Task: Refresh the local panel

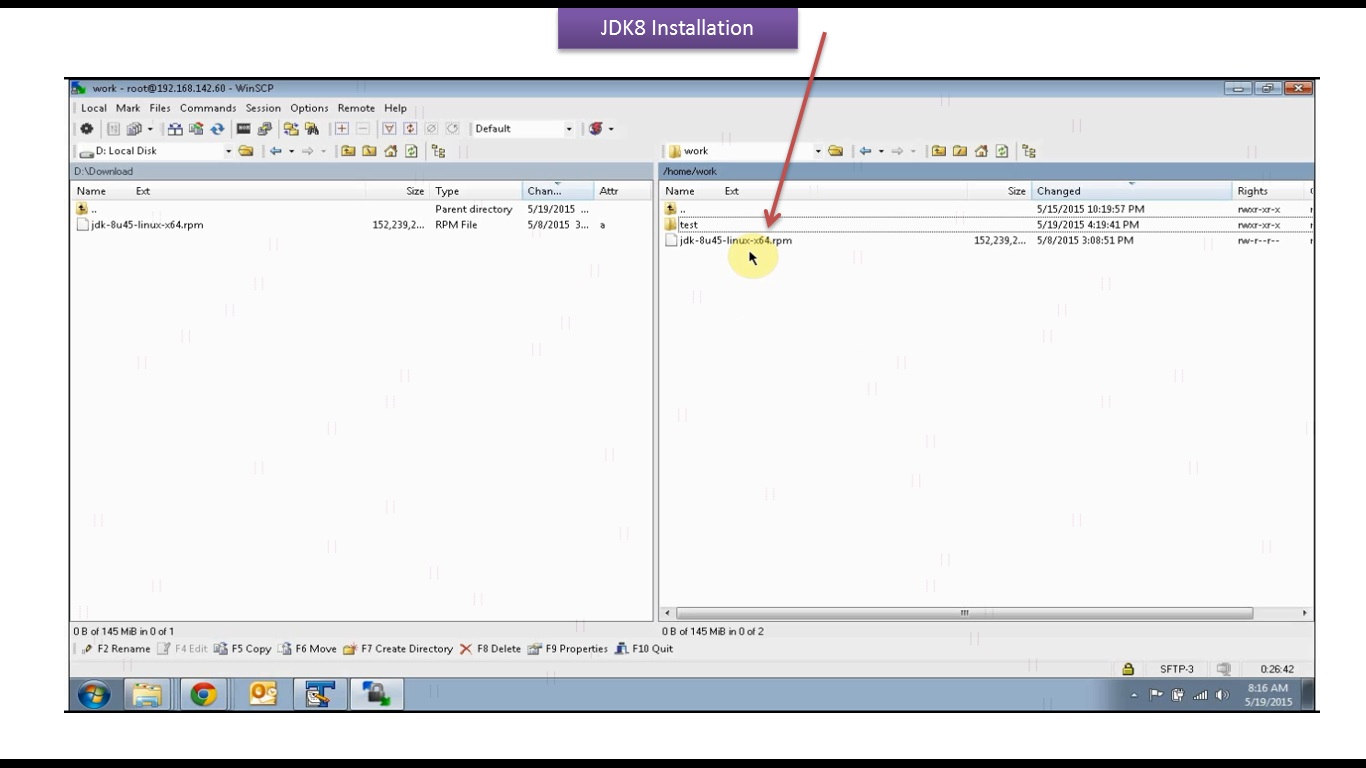Action: tap(411, 151)
